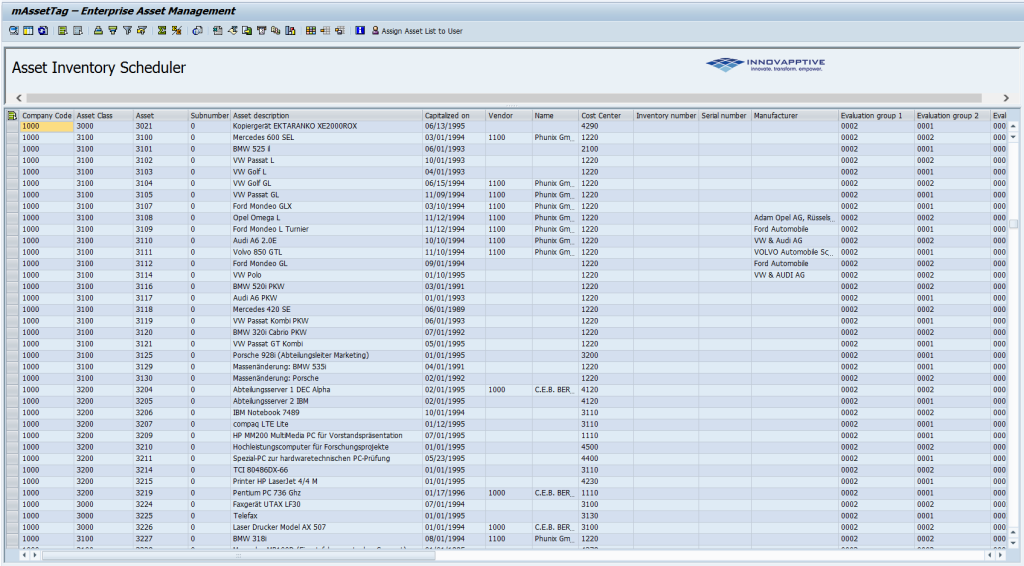Click Assign Asset List to User
1024x566 pixels.
[x=417, y=31]
